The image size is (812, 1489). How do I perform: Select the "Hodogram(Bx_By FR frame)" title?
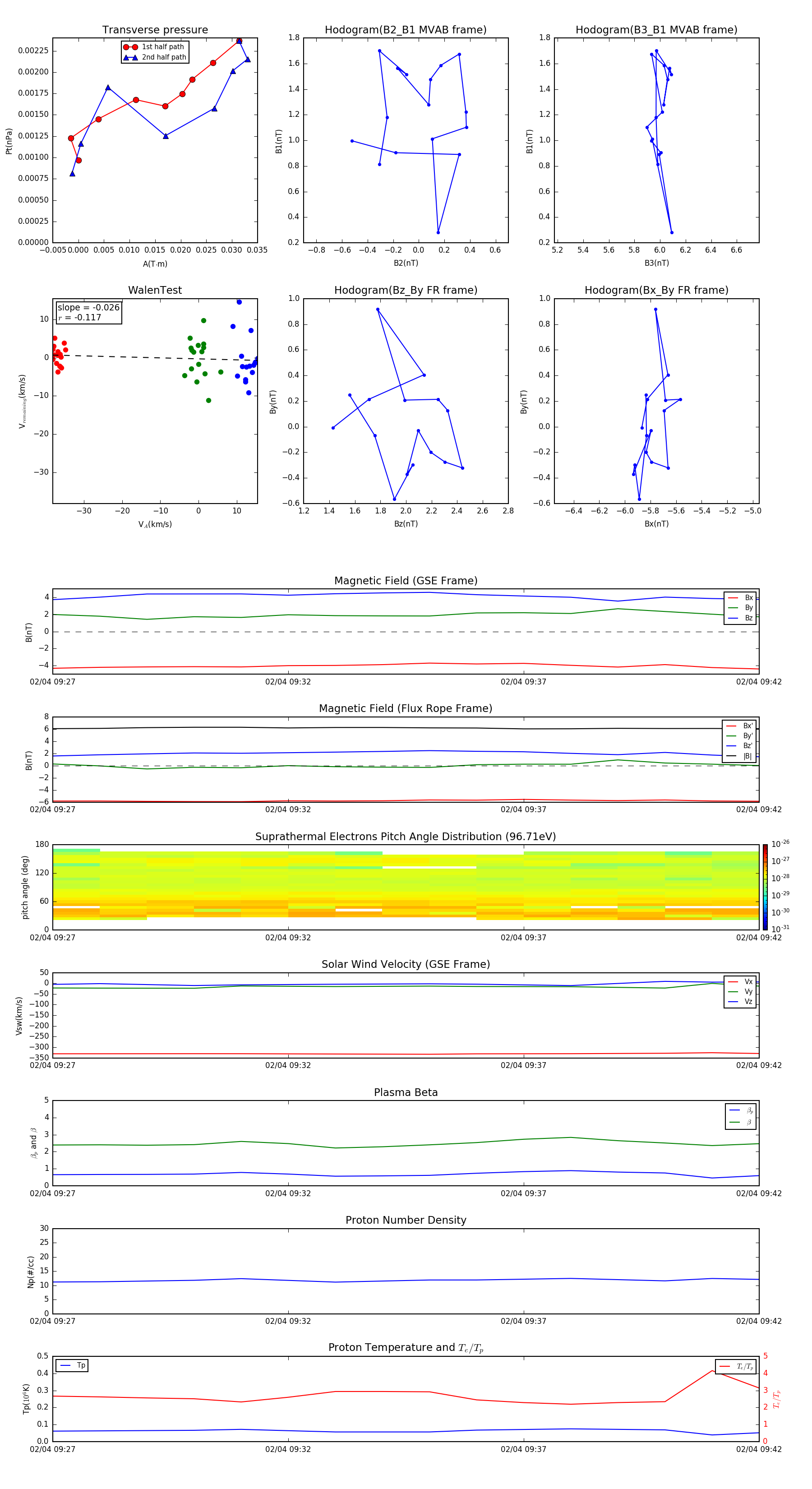point(656,290)
